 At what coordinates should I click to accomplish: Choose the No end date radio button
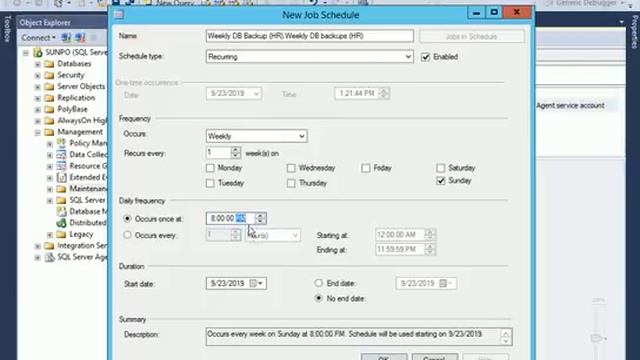coord(318,298)
